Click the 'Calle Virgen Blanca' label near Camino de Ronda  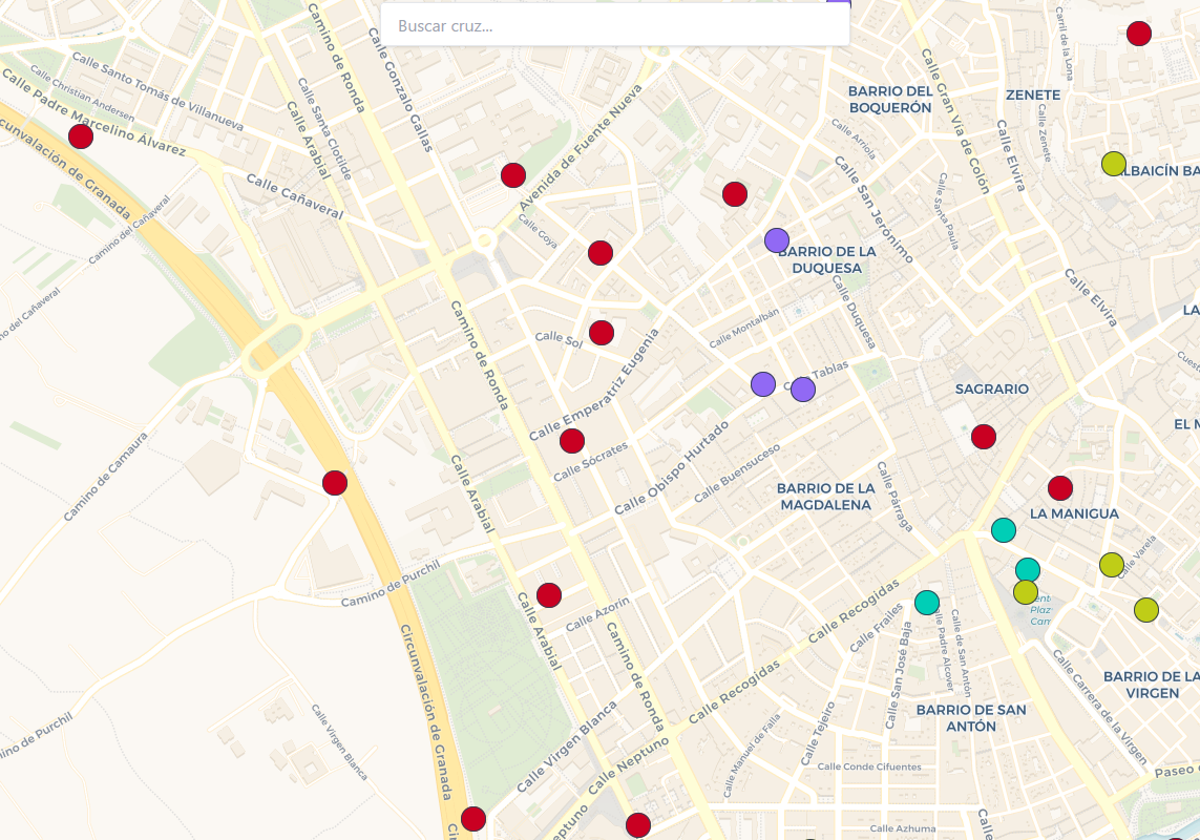tap(568, 746)
